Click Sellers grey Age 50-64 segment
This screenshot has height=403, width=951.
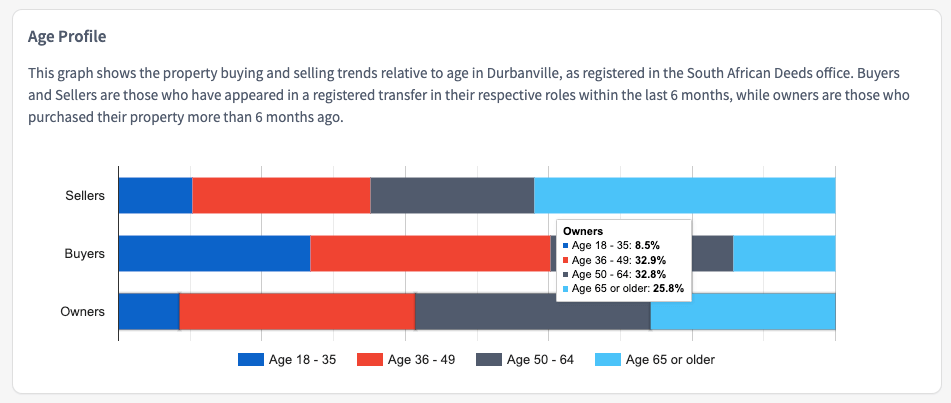(452, 195)
